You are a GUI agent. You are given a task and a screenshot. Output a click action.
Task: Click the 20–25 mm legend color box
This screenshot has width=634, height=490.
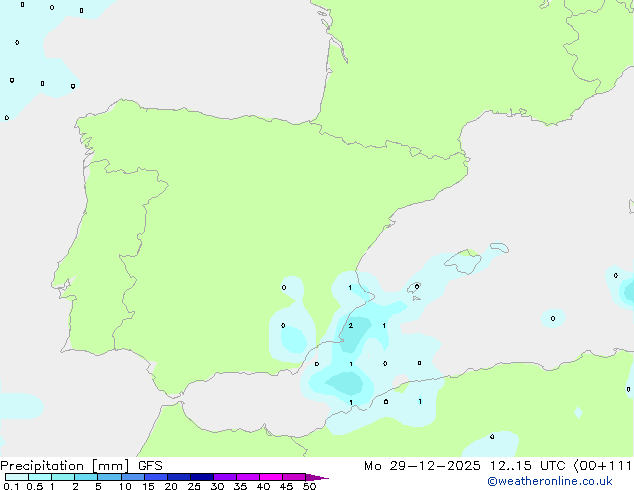(179, 477)
